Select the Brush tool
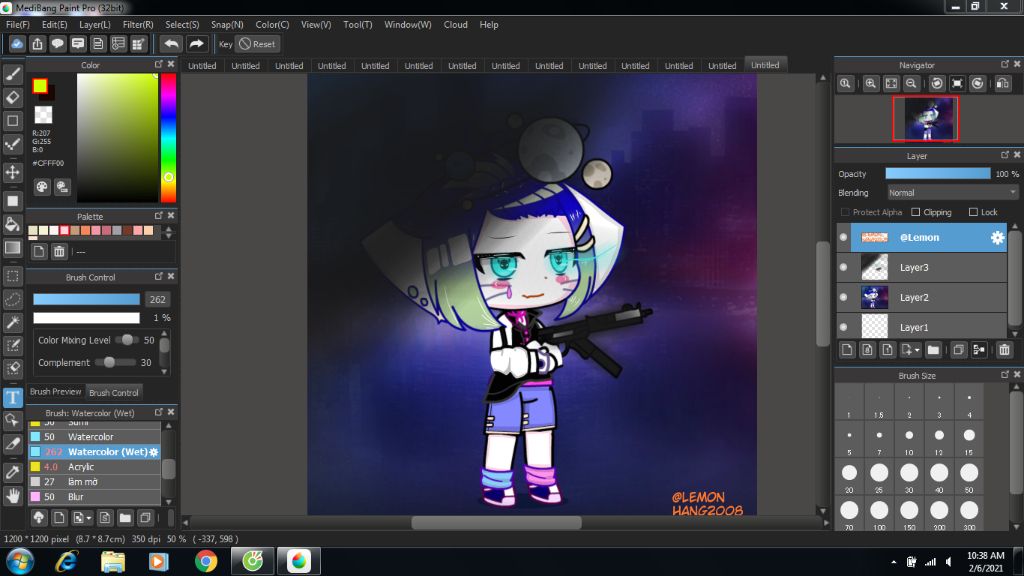This screenshot has width=1024, height=576. (12, 74)
